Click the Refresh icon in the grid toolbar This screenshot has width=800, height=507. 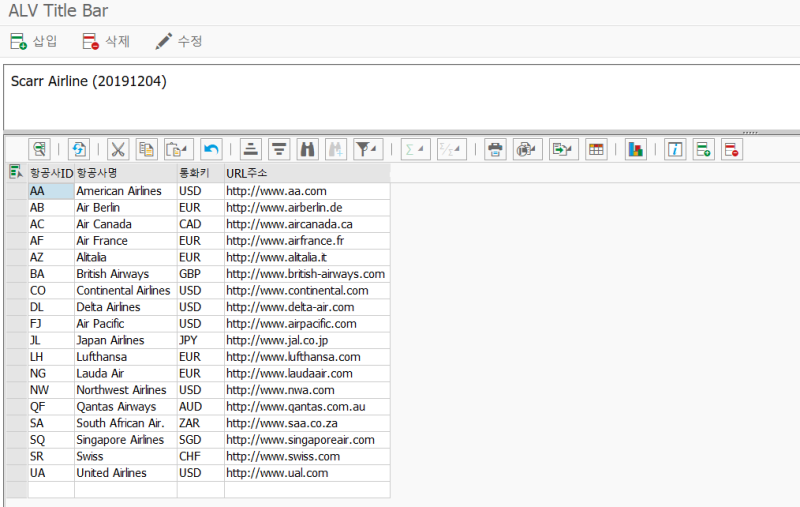click(79, 149)
